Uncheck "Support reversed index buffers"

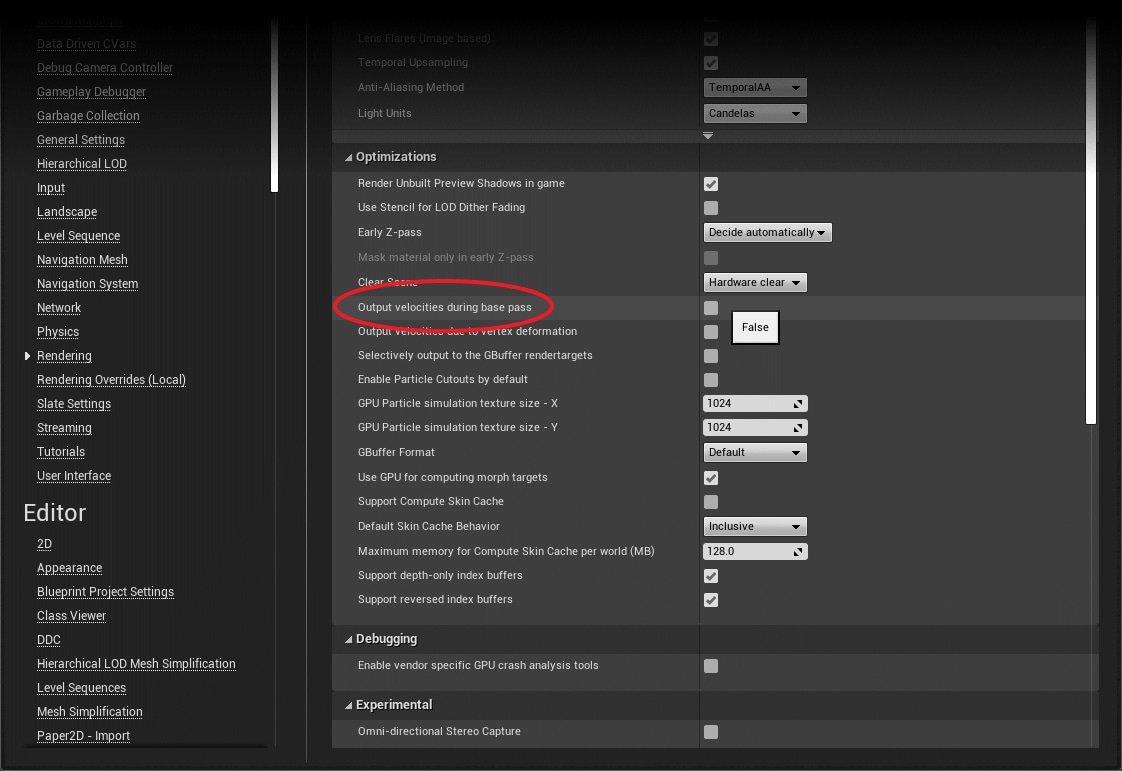pos(710,600)
